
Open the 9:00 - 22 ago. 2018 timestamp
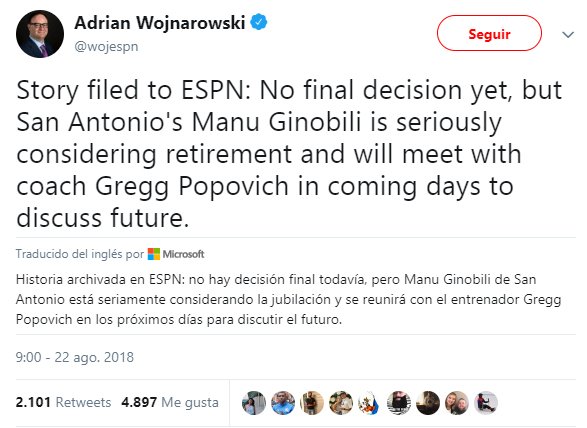pyautogui.click(x=74, y=357)
